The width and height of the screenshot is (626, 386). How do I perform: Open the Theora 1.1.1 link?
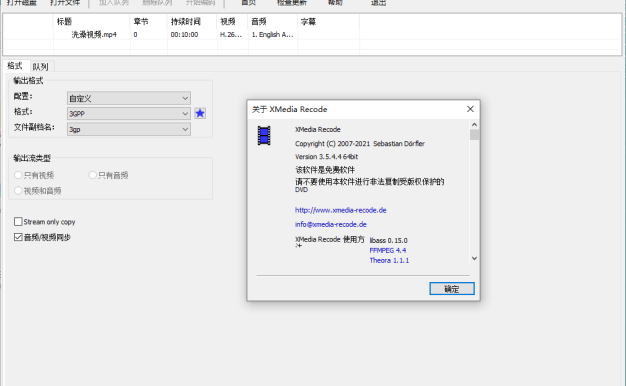click(389, 260)
